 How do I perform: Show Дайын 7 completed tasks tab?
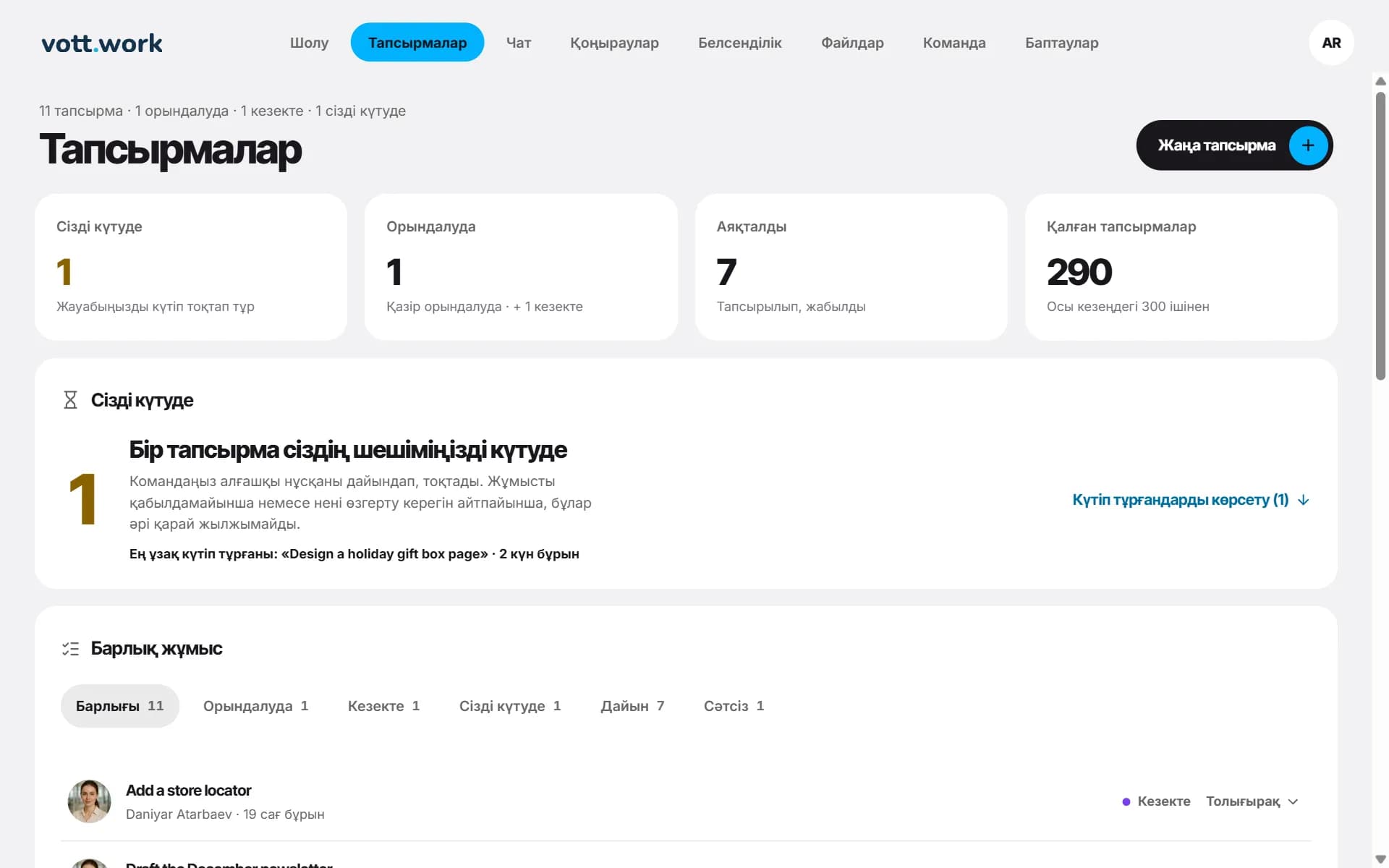632,706
